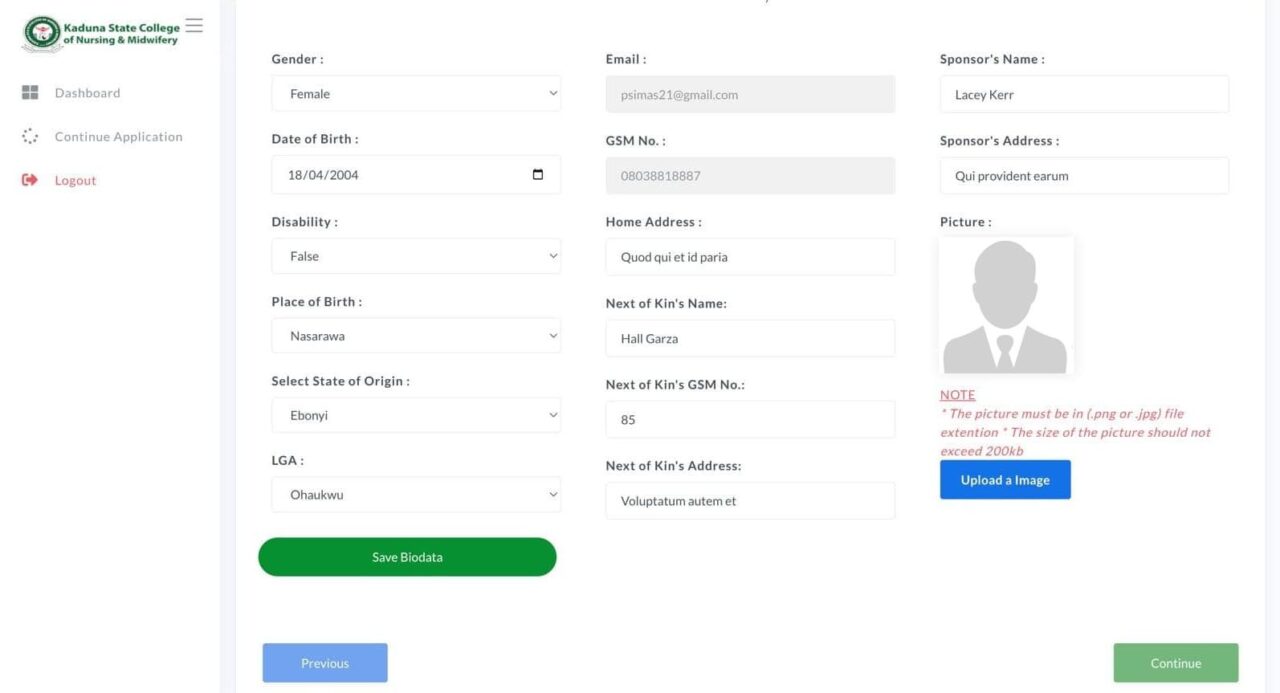Expand the Disability dropdown

tap(416, 256)
